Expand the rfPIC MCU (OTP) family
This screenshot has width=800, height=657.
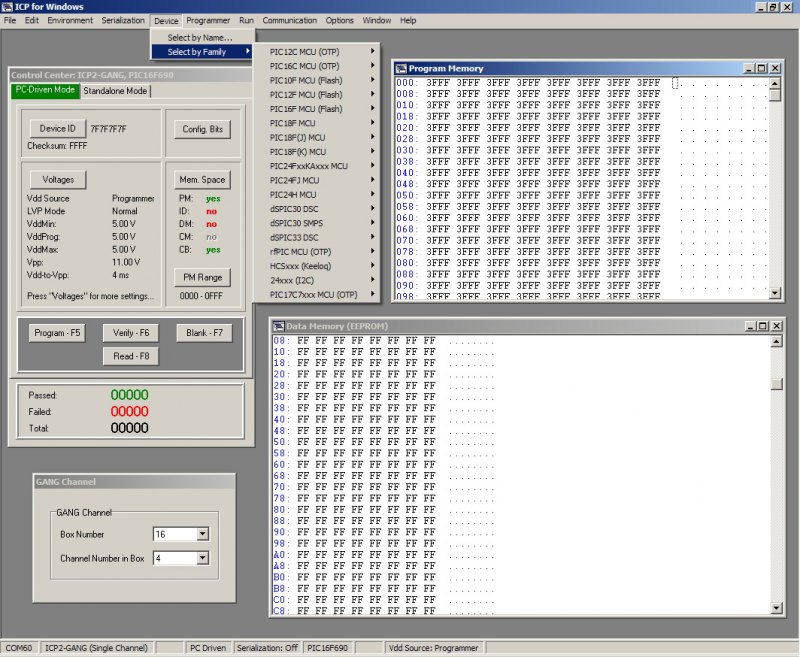316,251
